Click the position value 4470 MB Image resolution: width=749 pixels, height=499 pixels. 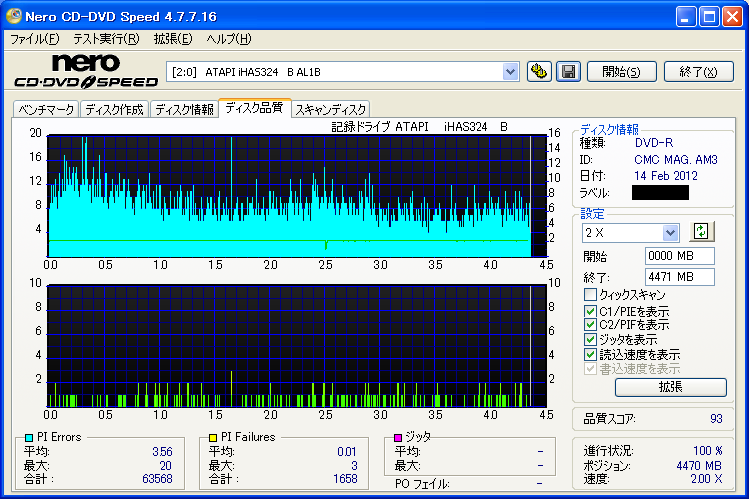coord(699,466)
